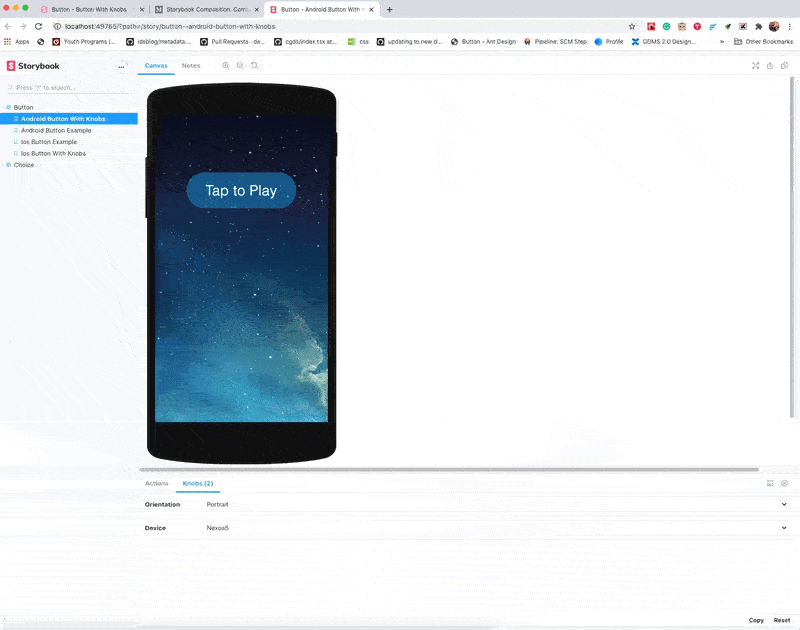Open the Actions addon tab
This screenshot has width=800, height=630.
157,483
